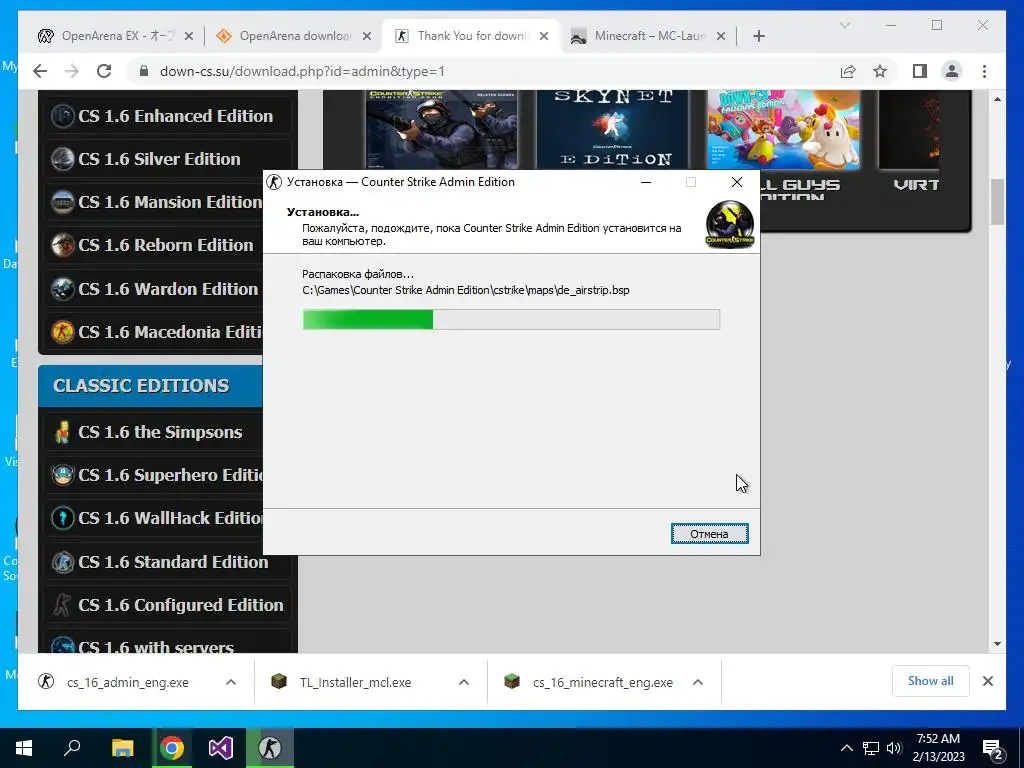Switch to the Minecraft MC-Launcher tab
Screen dimensions: 1024x768
click(x=642, y=36)
